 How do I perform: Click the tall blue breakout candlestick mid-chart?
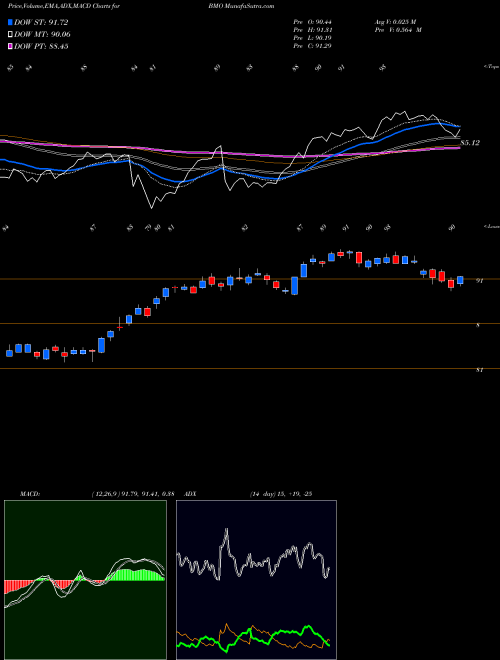click(x=295, y=285)
